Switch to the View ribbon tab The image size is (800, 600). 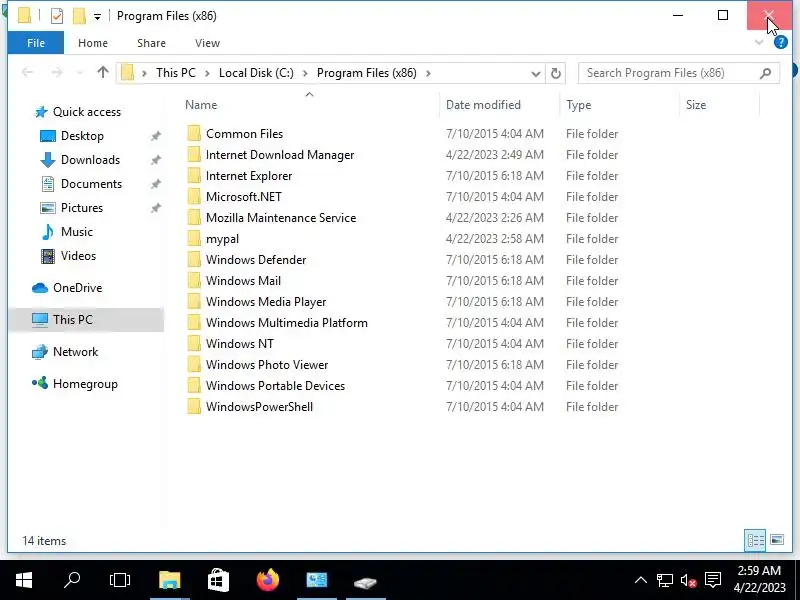207,43
